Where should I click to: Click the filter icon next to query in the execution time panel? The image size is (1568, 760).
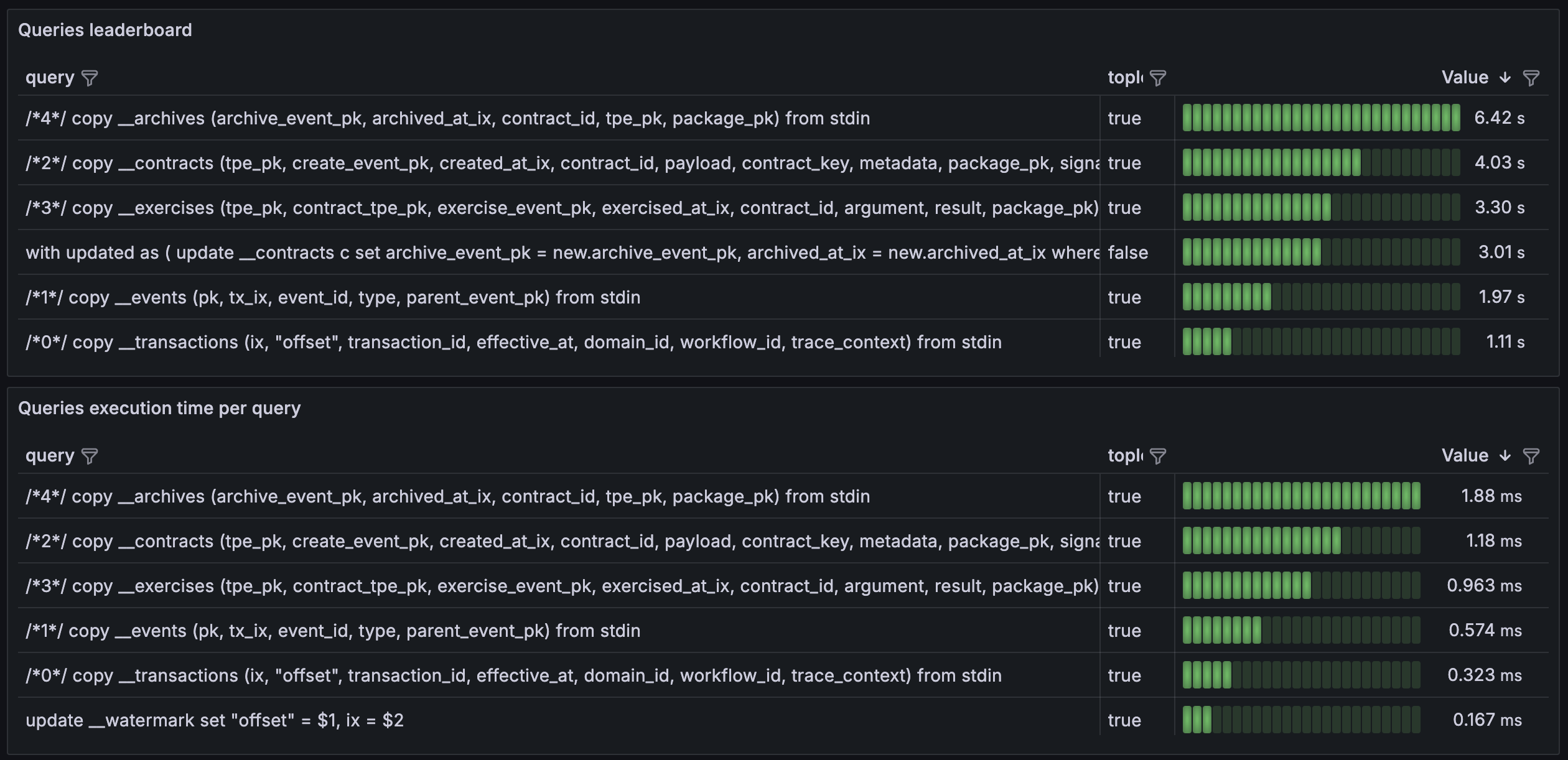pos(91,456)
